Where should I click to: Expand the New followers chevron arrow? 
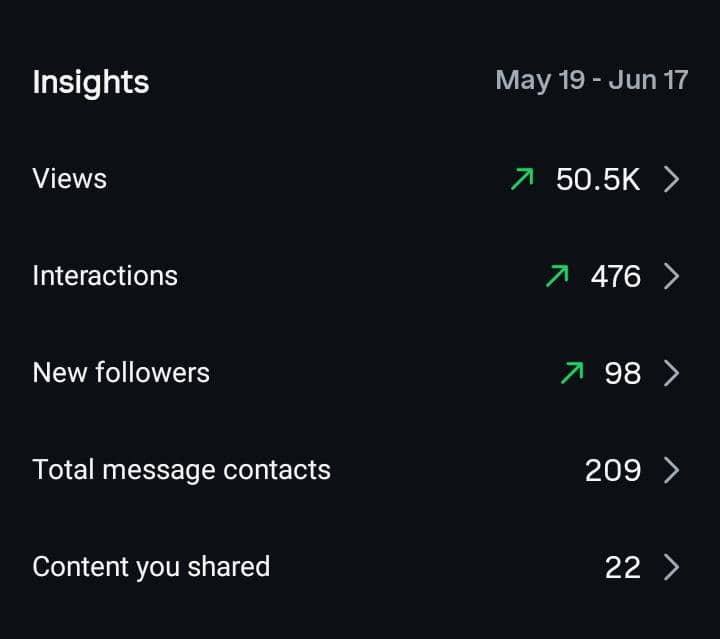672,373
